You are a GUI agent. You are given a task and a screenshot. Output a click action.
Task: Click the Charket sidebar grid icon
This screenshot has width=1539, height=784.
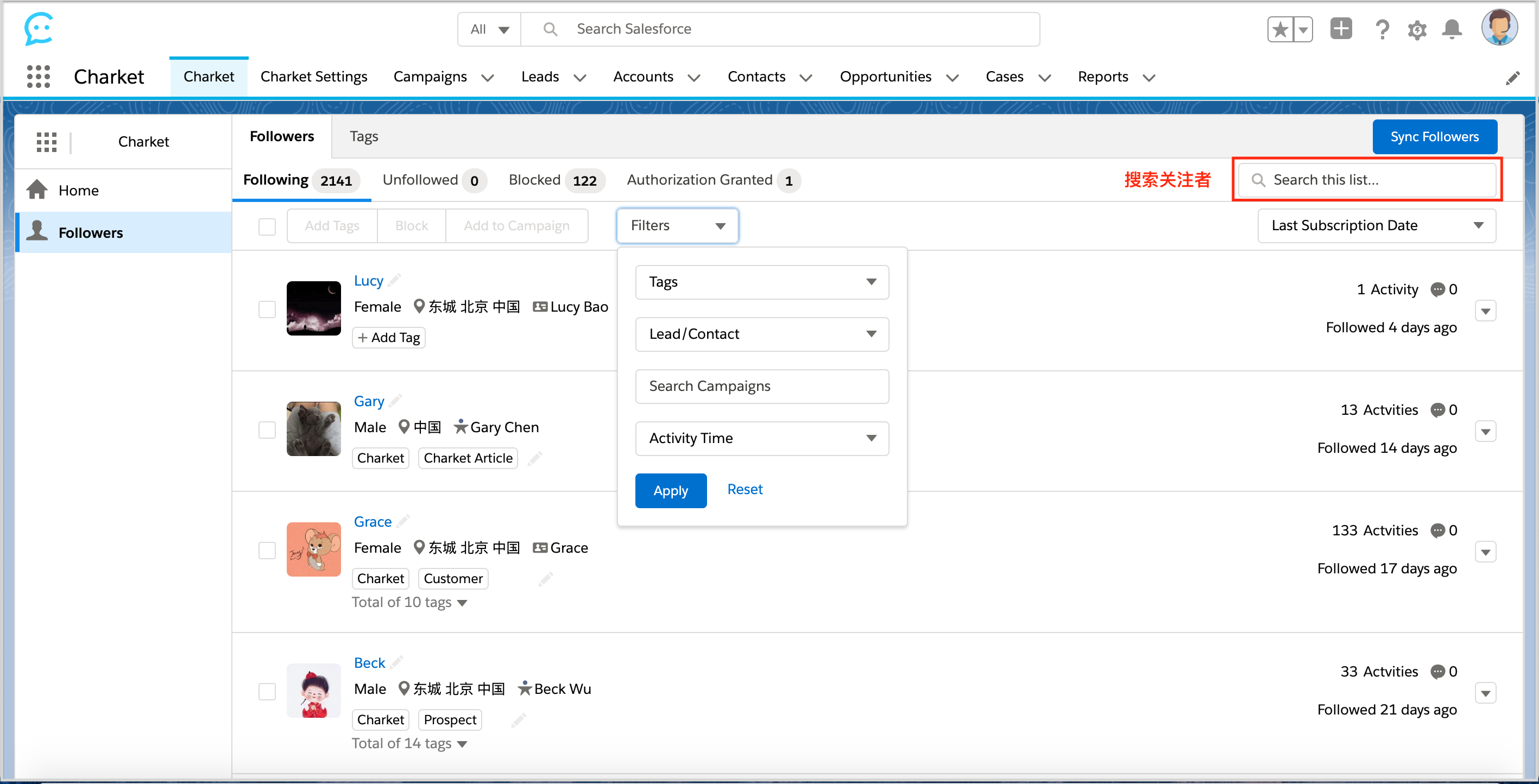click(x=47, y=142)
